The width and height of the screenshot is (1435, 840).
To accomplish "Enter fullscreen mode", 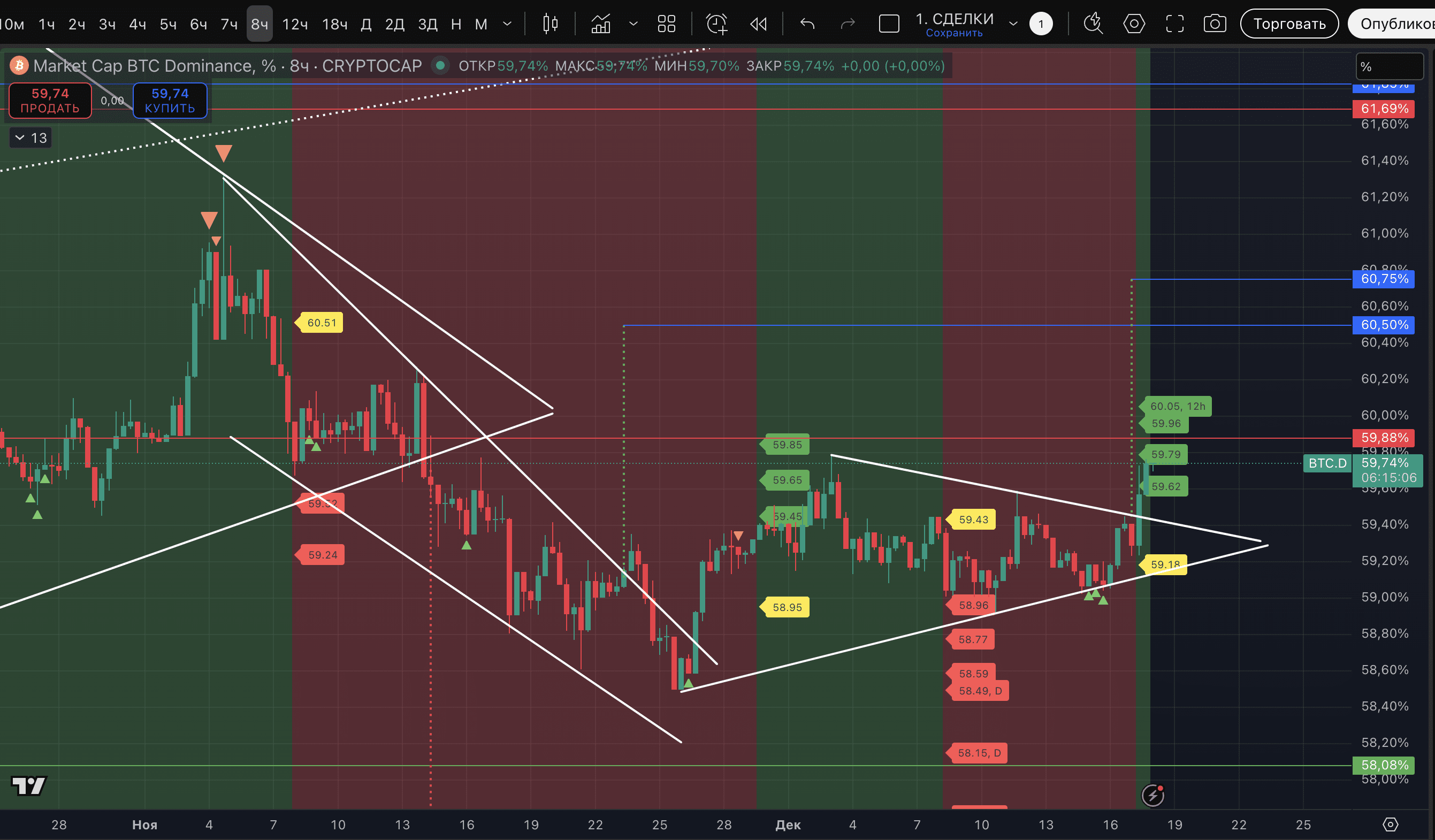I will [1175, 24].
